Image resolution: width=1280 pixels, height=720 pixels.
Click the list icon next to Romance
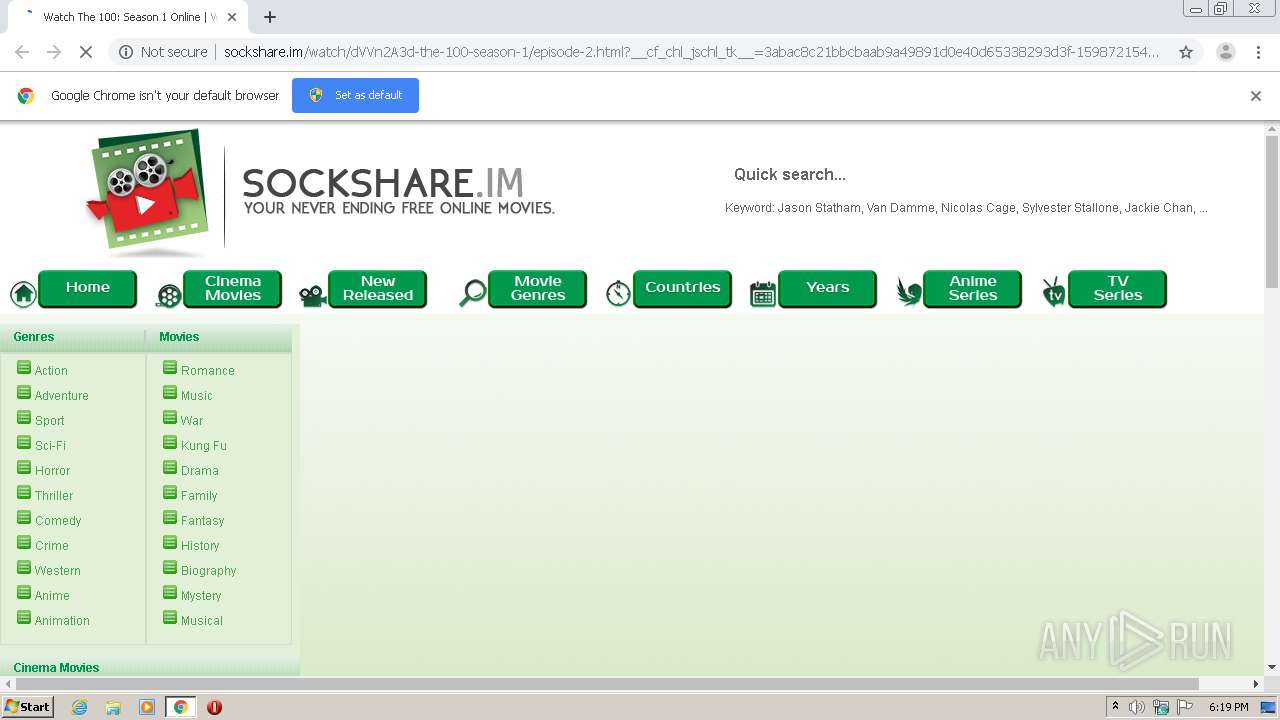point(170,368)
